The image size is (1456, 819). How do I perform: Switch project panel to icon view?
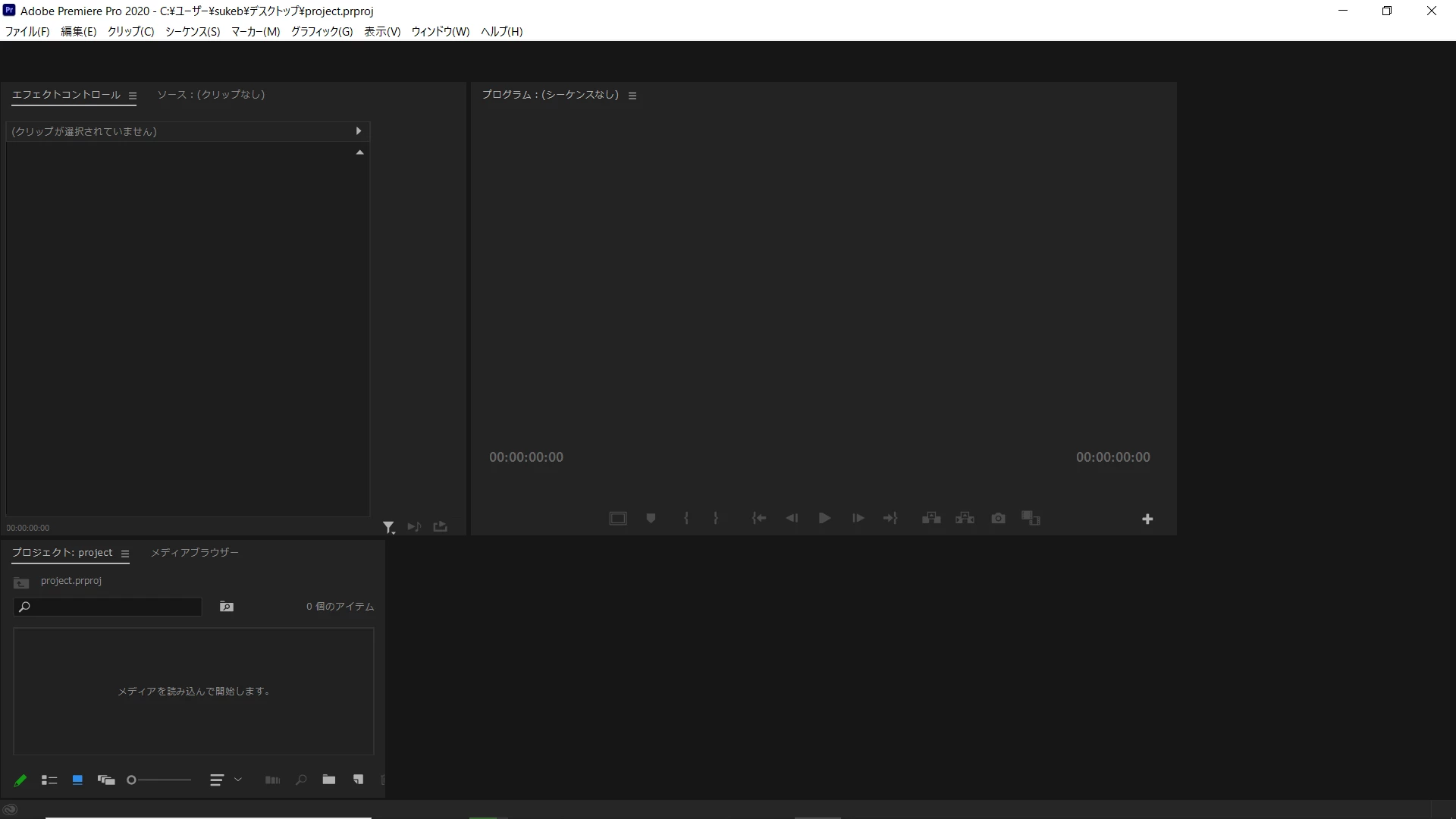[77, 780]
